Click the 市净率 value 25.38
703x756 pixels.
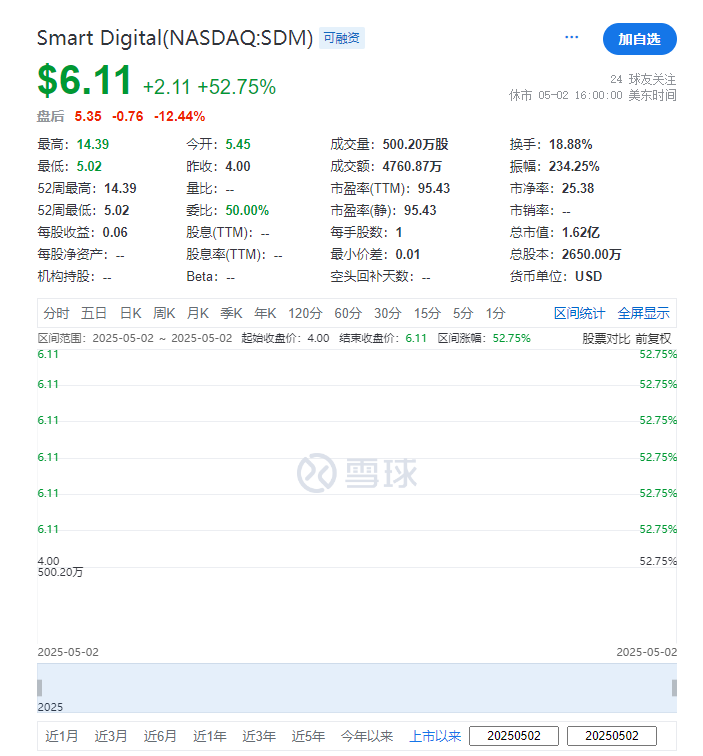[578, 188]
